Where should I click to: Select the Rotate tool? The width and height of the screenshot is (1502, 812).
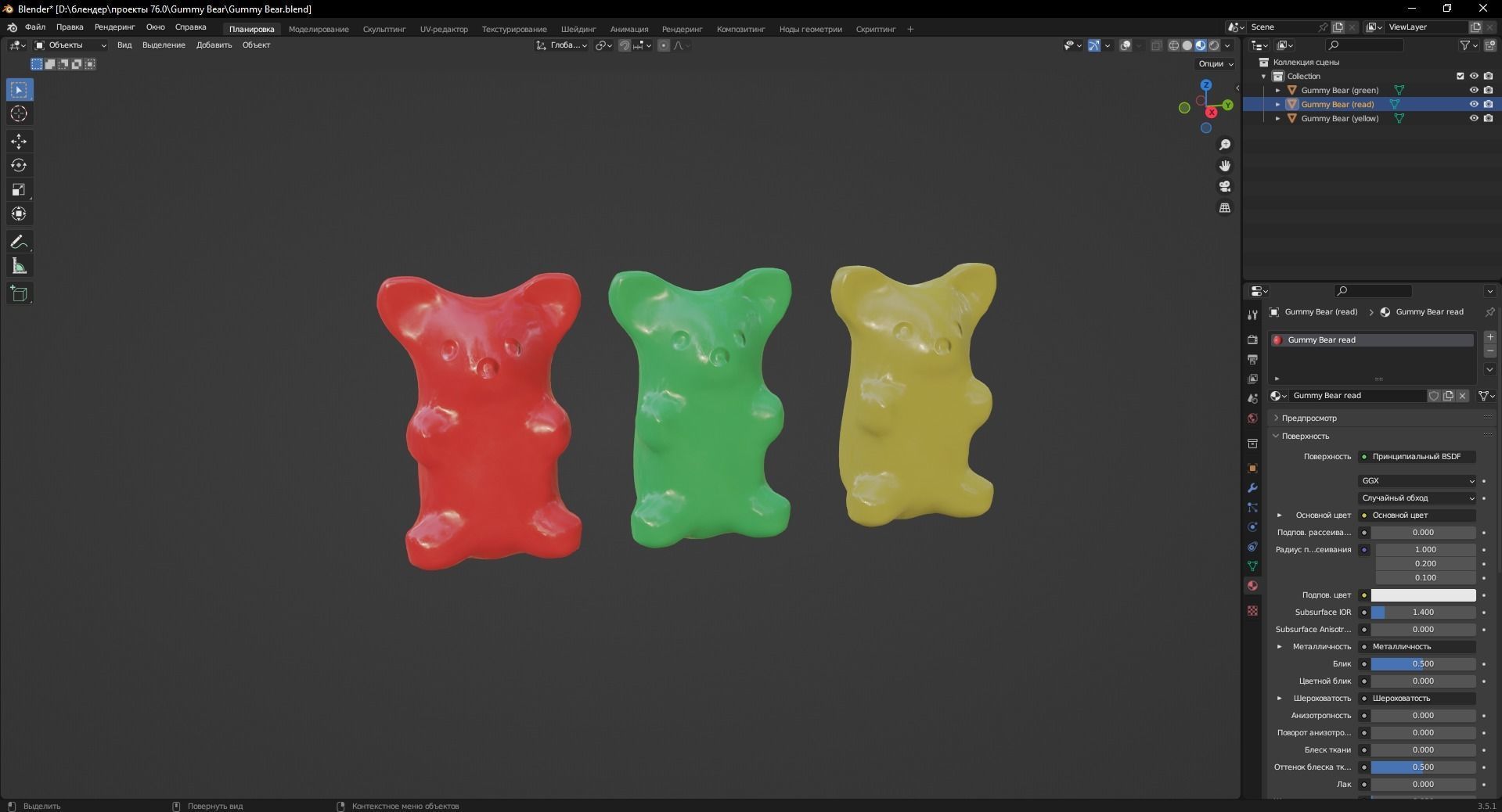pyautogui.click(x=19, y=165)
